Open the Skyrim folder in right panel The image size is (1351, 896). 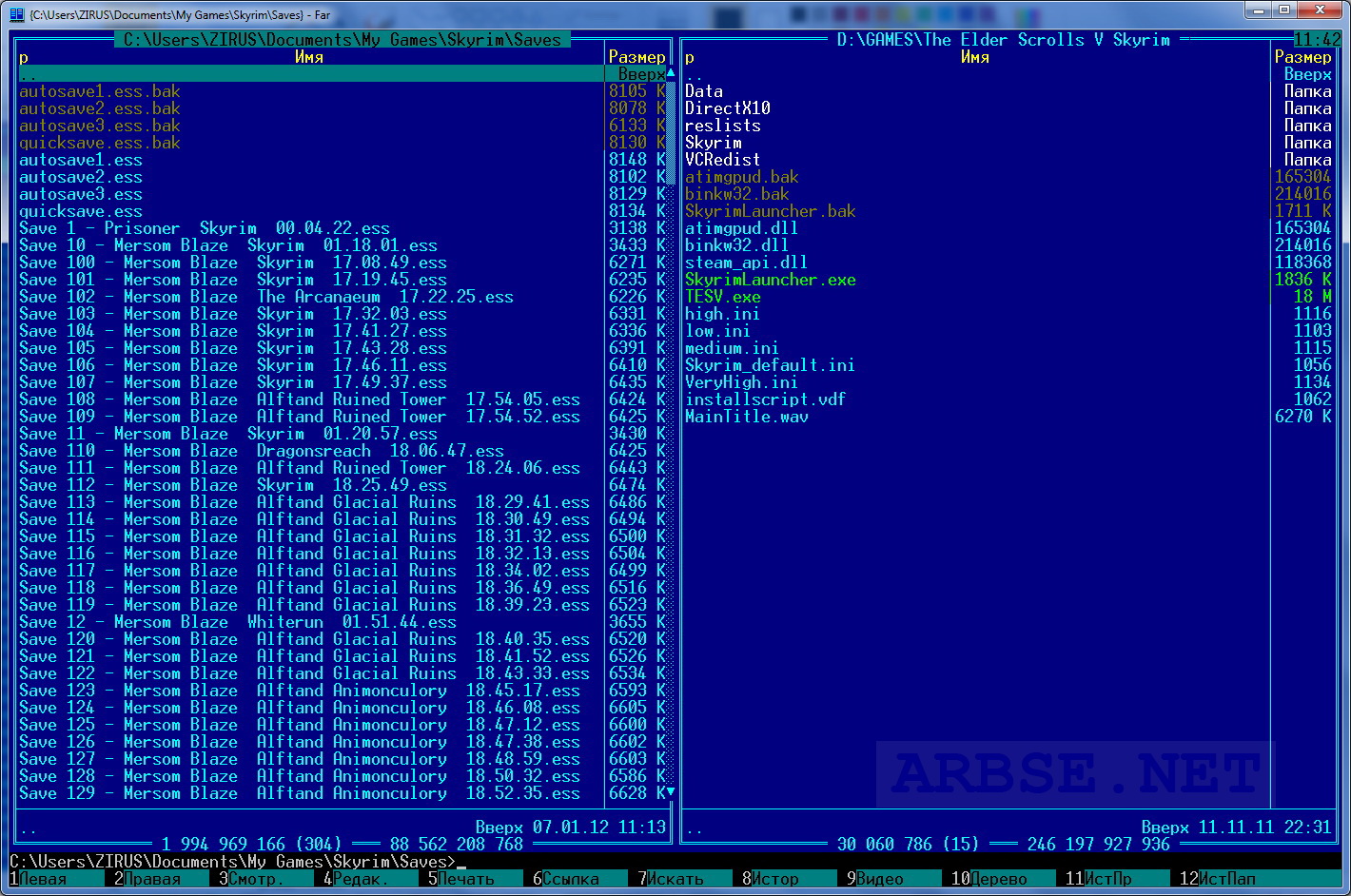pyautogui.click(x=714, y=143)
